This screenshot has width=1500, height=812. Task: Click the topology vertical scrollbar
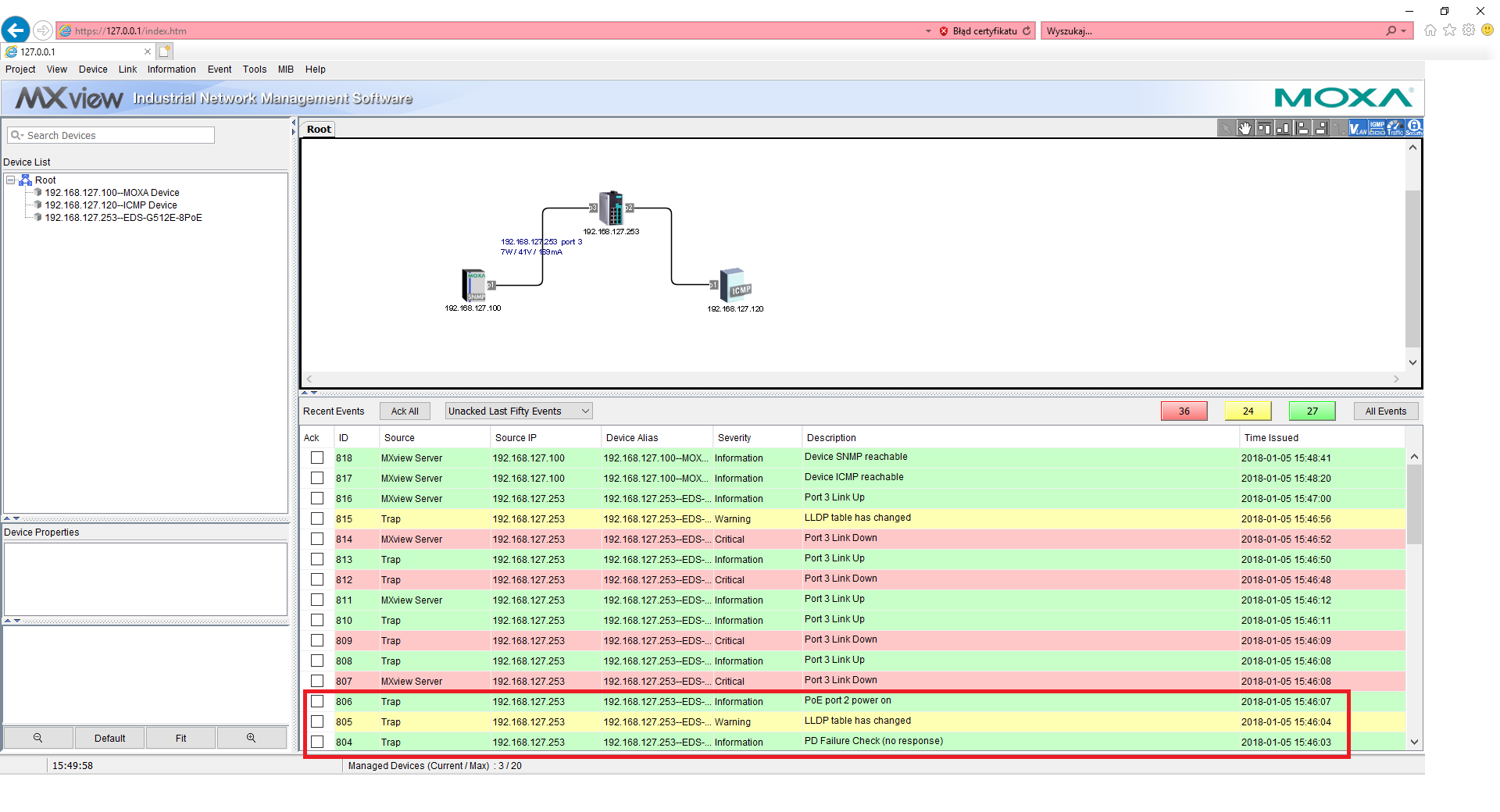tap(1412, 268)
